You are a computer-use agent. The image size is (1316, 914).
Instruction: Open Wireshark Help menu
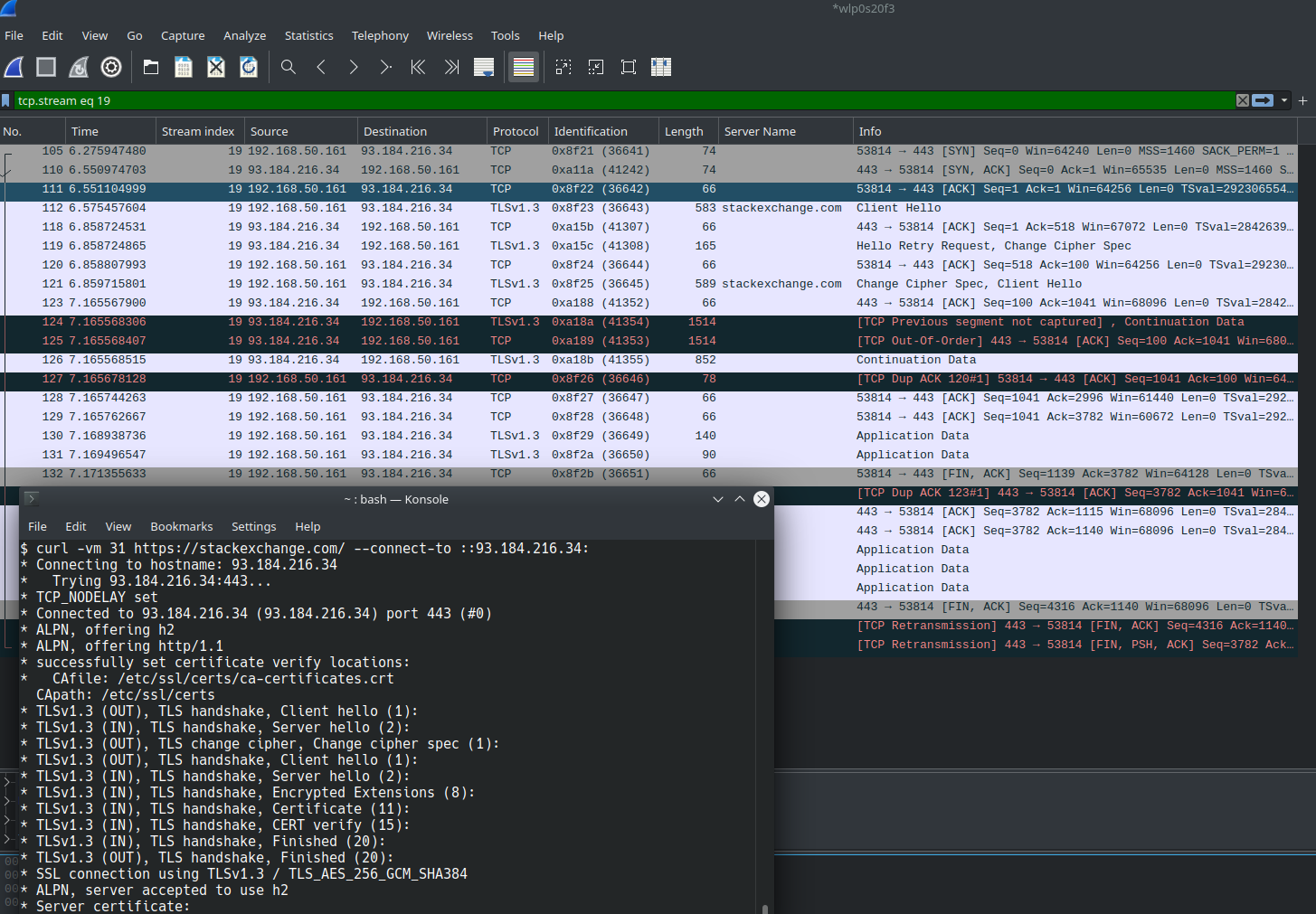click(x=551, y=35)
